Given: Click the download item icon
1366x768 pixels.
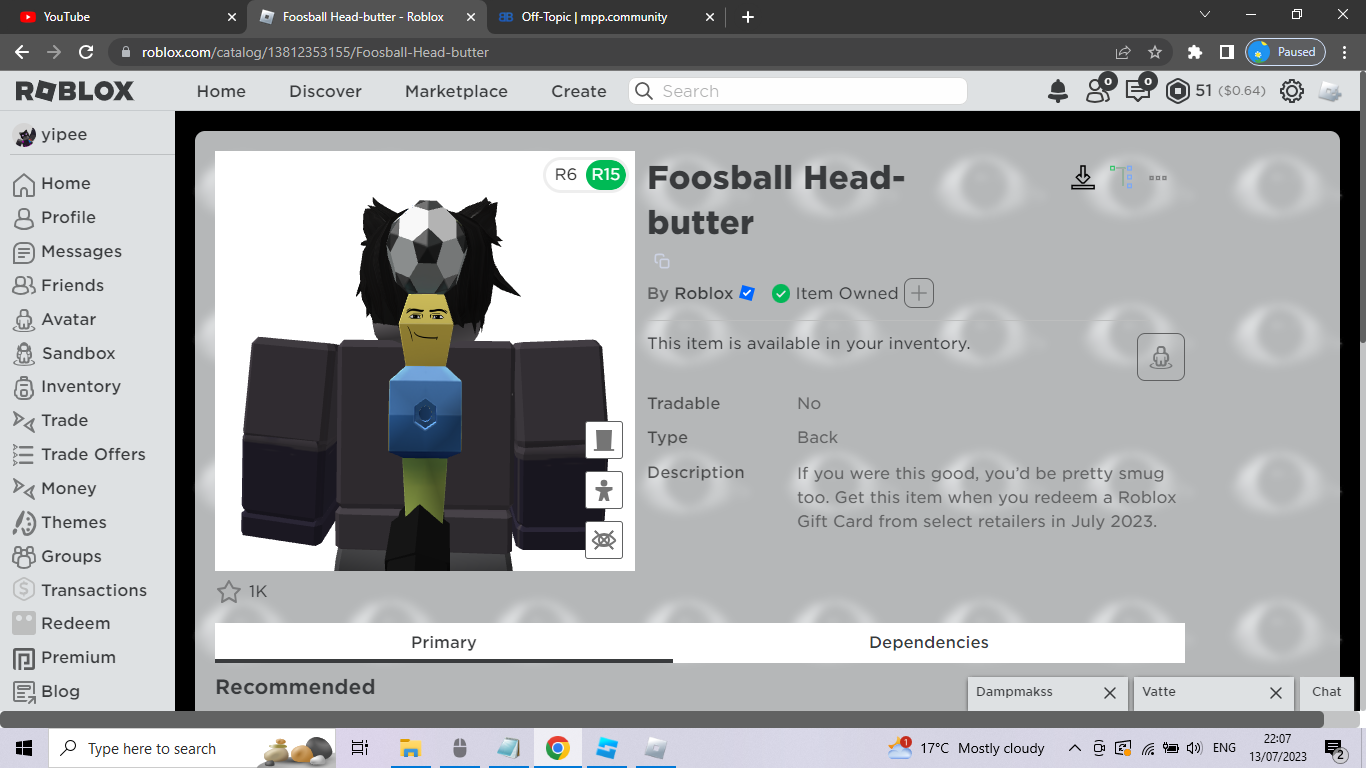Looking at the screenshot, I should (x=1082, y=178).
